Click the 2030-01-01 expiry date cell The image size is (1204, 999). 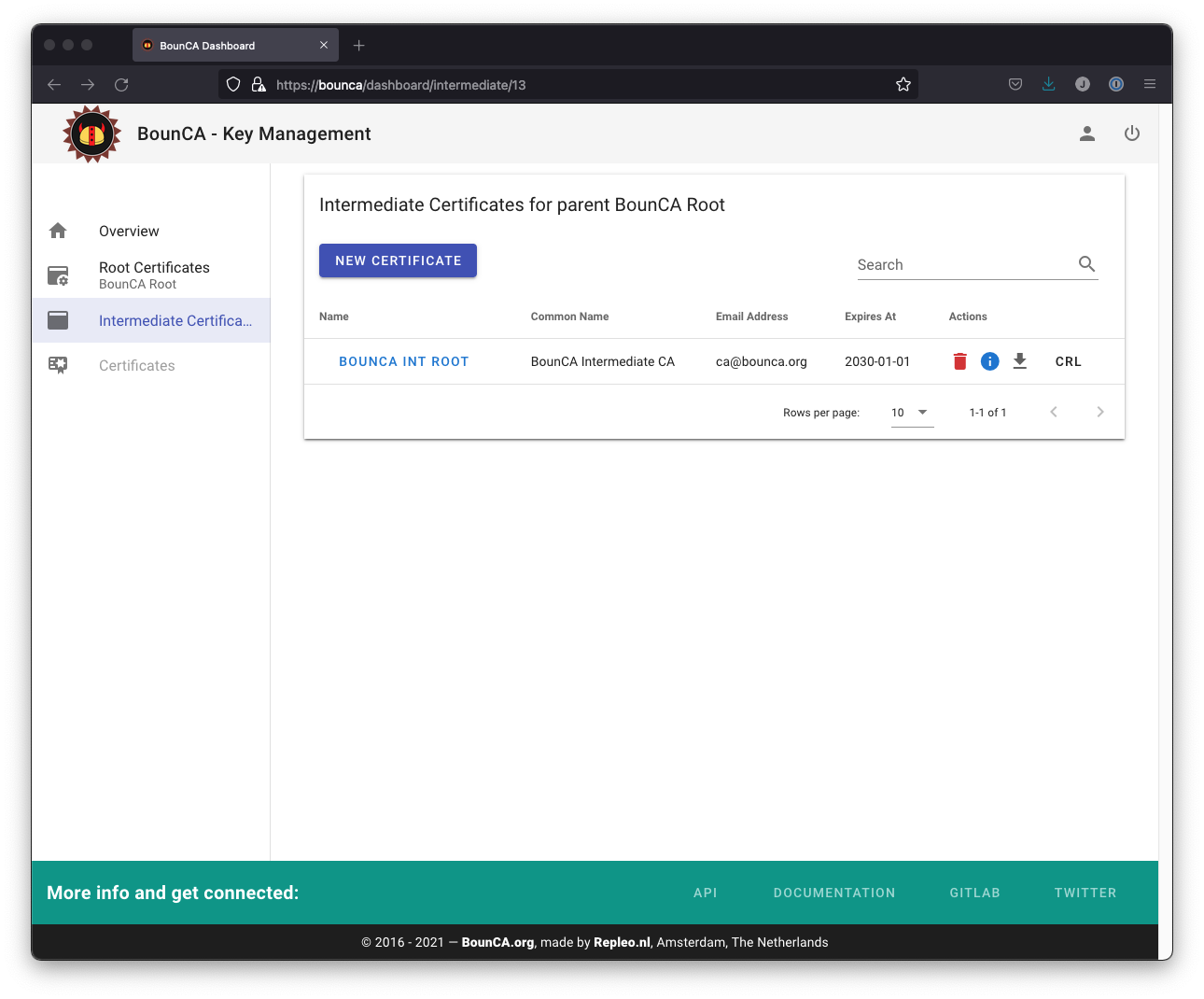(877, 361)
